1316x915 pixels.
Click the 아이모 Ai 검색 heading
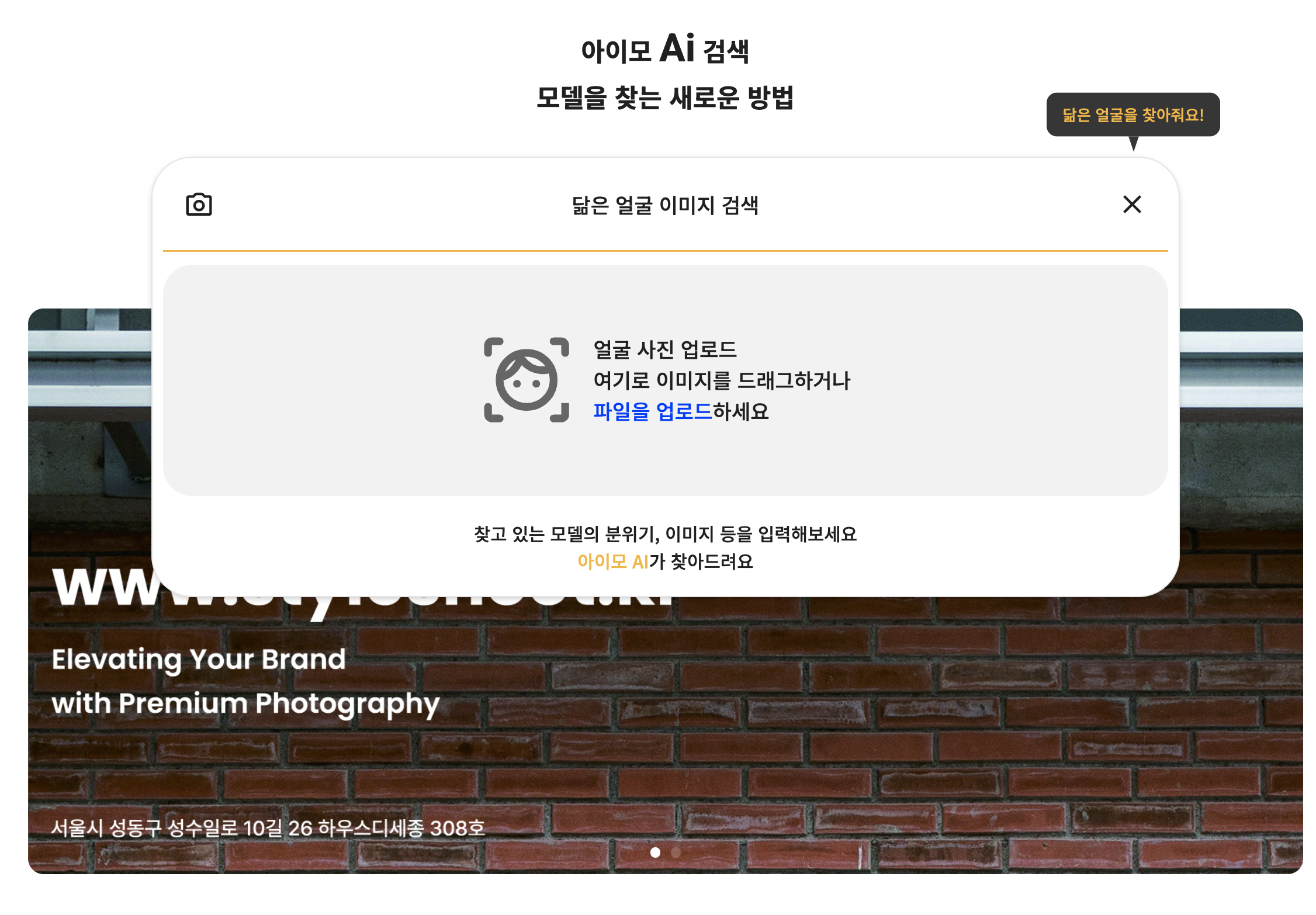[x=665, y=49]
